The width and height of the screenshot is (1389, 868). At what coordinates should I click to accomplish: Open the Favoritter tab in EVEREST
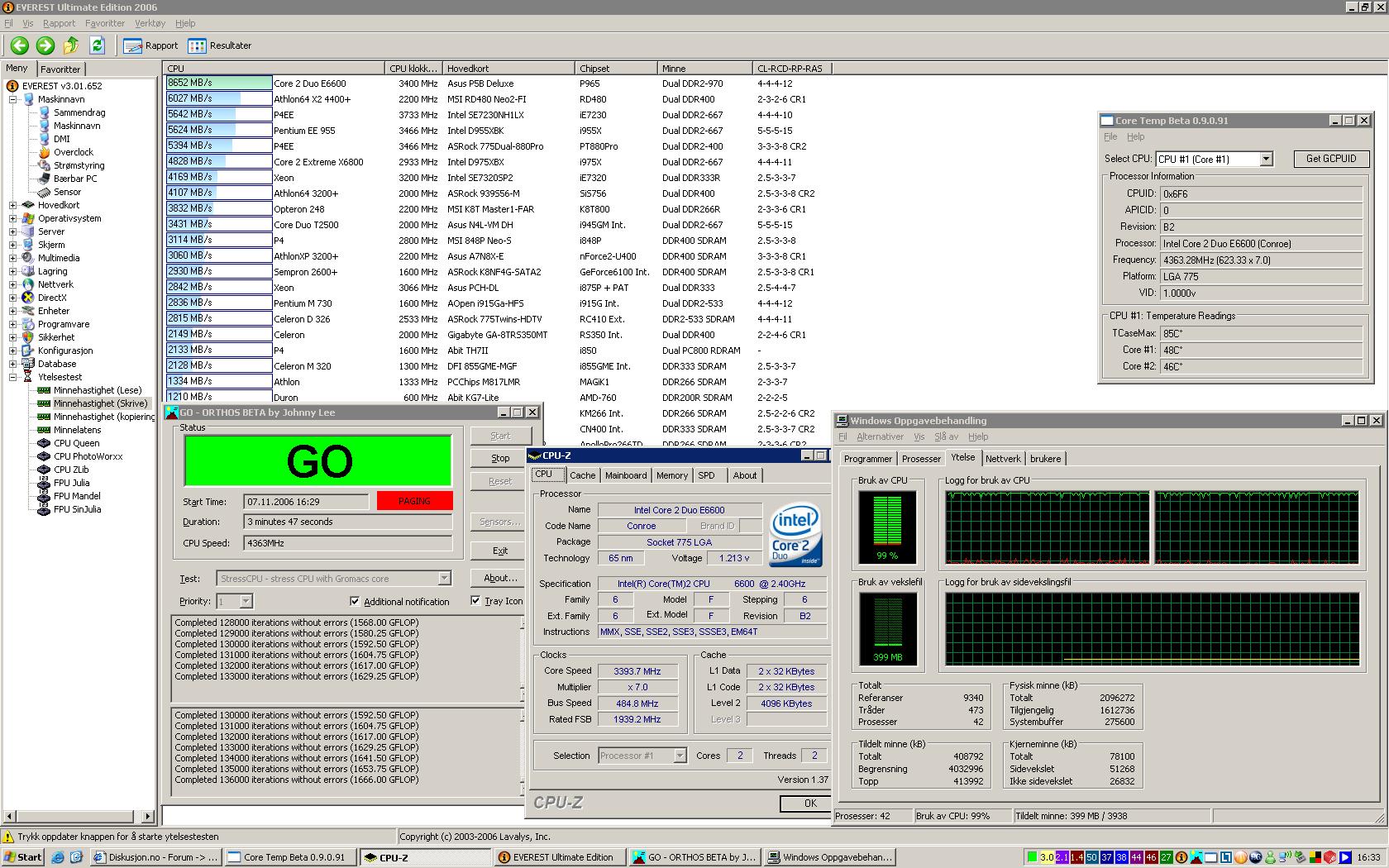pyautogui.click(x=60, y=69)
